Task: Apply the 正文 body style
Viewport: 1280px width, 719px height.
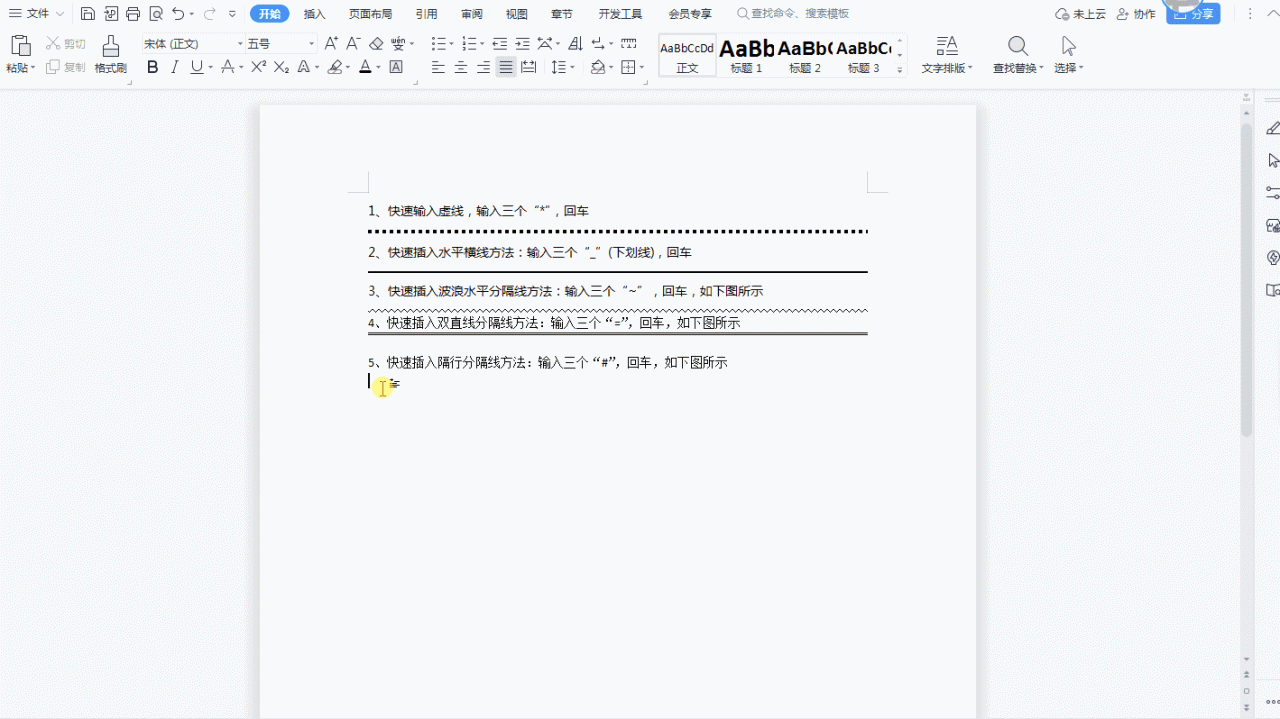Action: pyautogui.click(x=687, y=55)
